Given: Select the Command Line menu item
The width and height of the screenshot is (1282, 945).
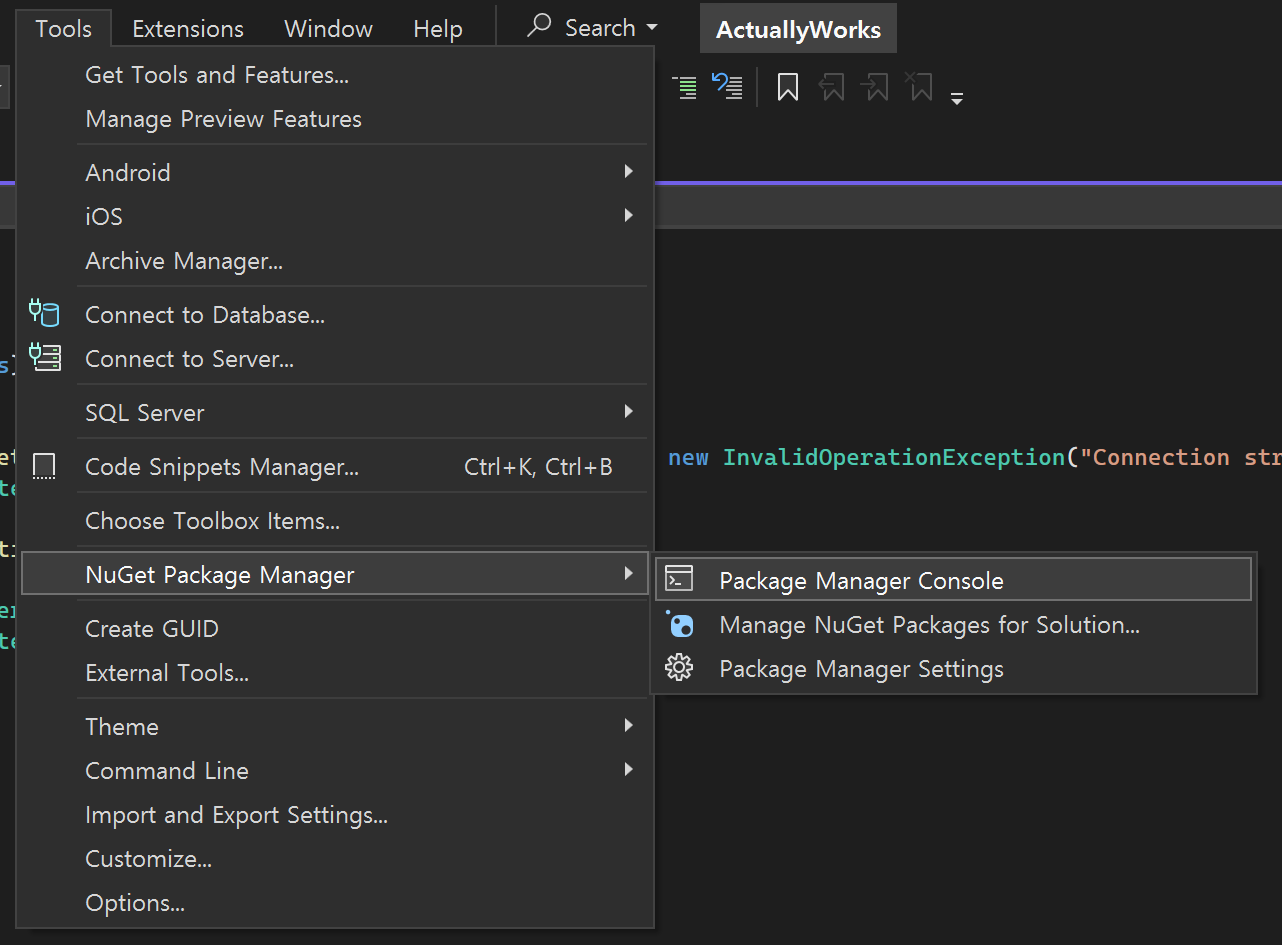Looking at the screenshot, I should [335, 771].
